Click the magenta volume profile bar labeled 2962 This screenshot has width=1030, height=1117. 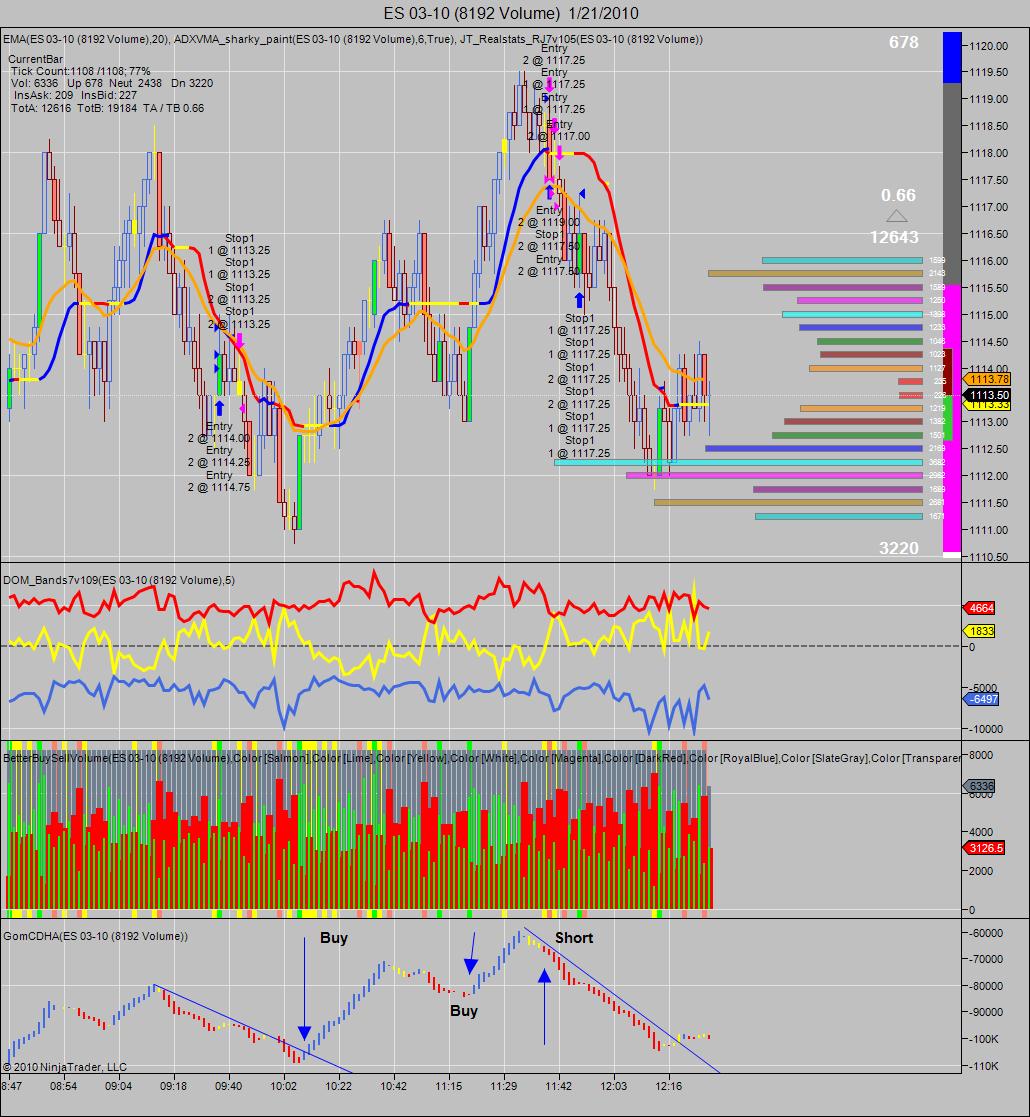[x=774, y=475]
